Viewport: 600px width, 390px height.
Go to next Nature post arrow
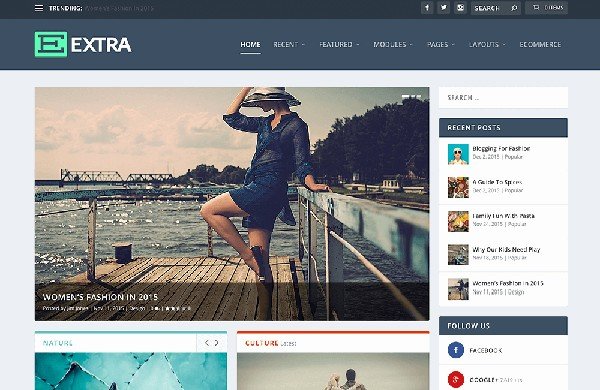click(x=217, y=343)
